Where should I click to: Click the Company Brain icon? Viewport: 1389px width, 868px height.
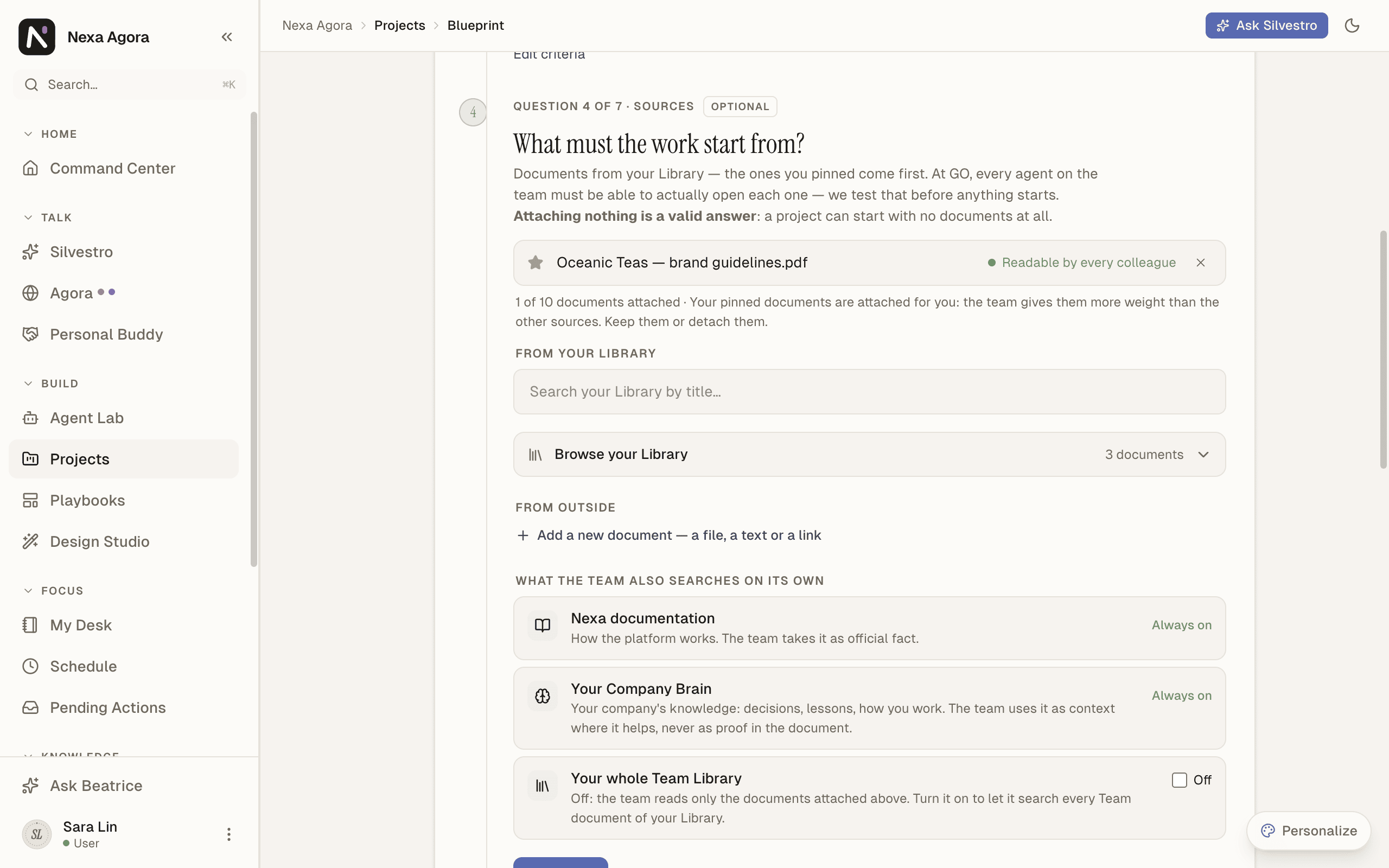[543, 696]
